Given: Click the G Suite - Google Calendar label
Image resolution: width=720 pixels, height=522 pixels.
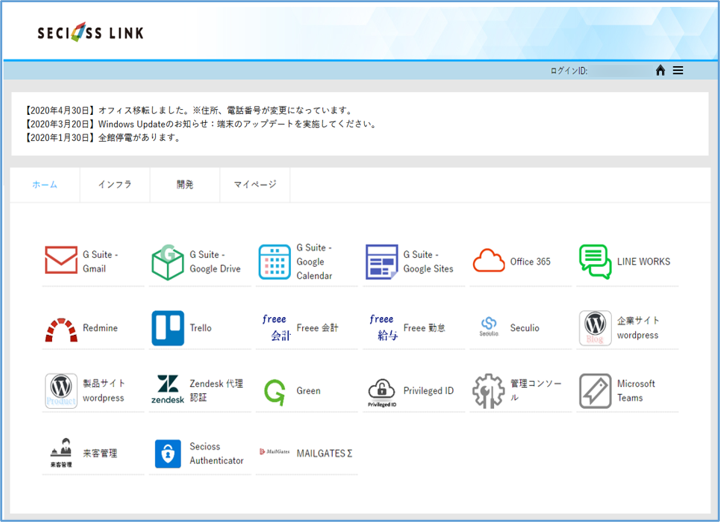Looking at the screenshot, I should point(314,261).
